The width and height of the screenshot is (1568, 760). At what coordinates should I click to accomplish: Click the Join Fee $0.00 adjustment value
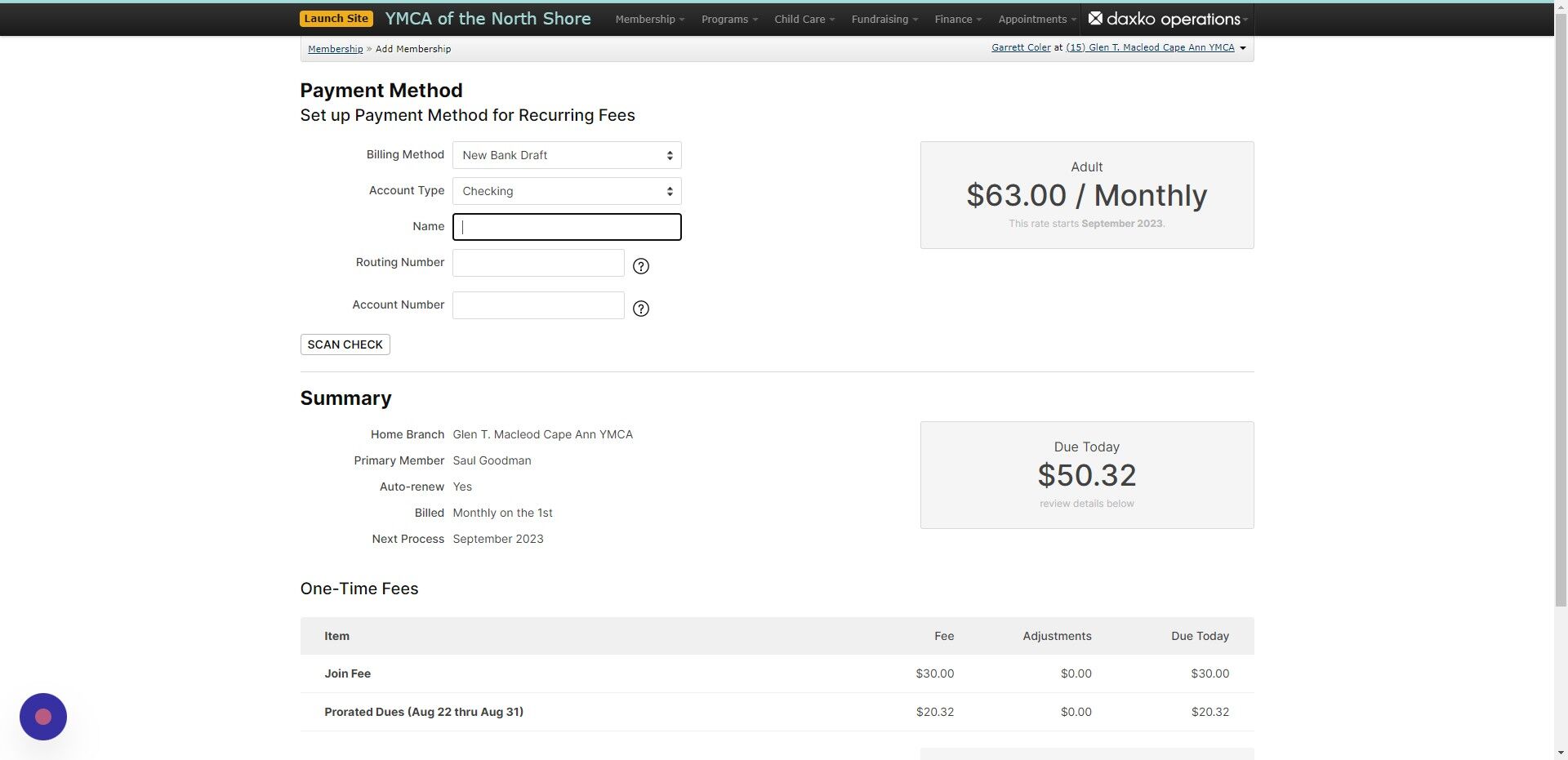[x=1076, y=673]
